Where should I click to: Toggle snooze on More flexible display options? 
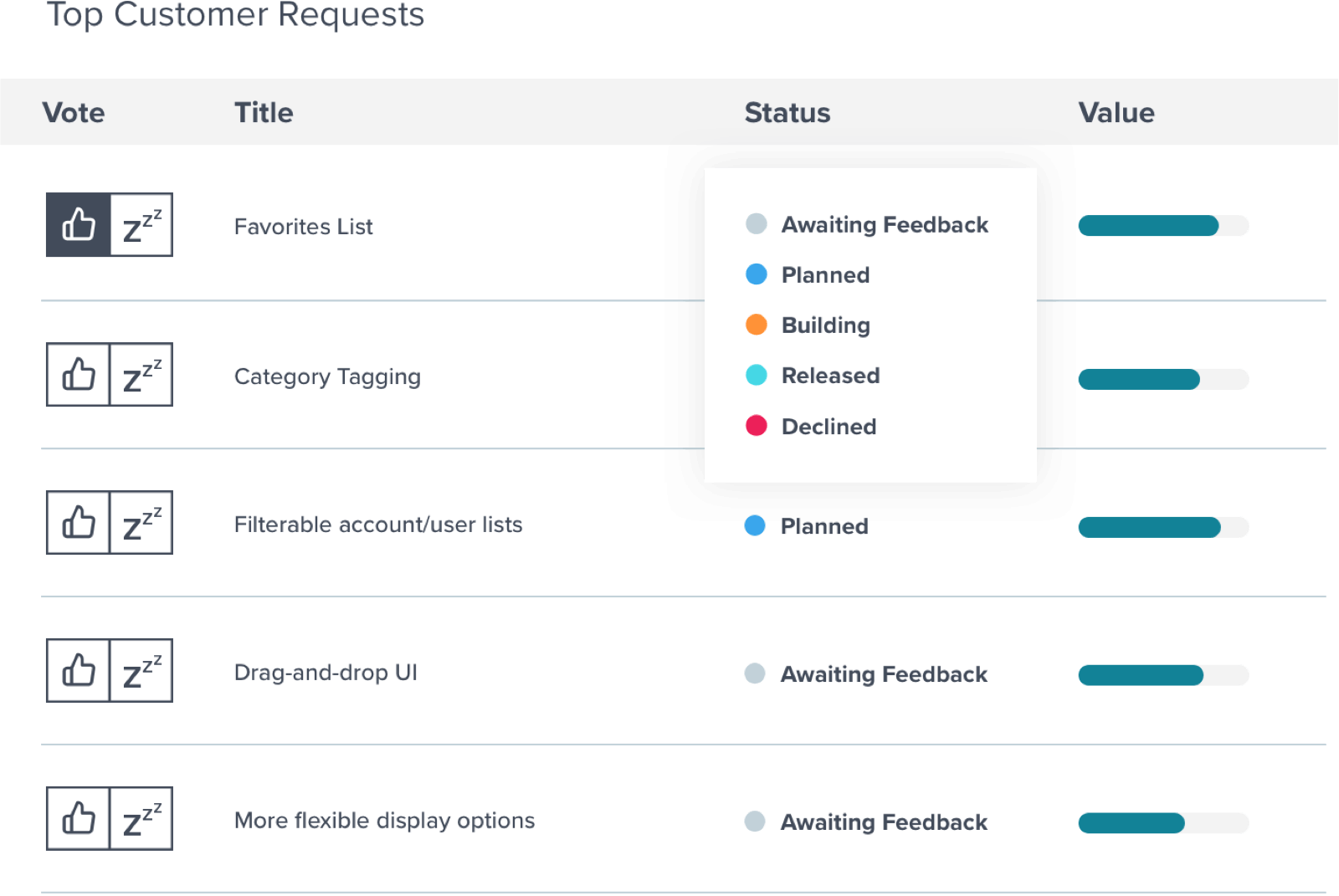141,818
